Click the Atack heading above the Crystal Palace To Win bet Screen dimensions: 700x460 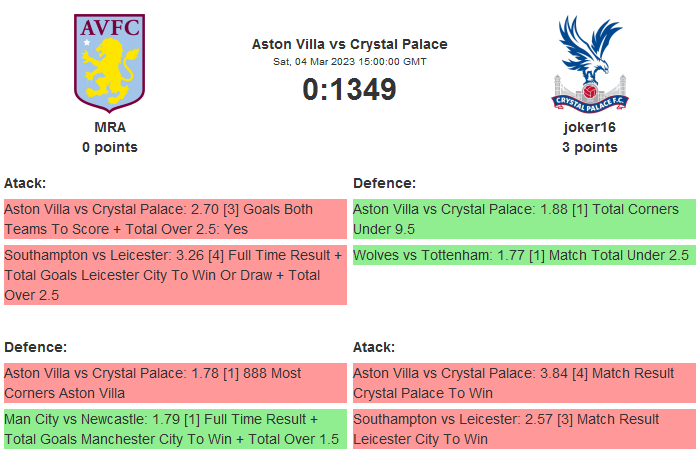(374, 347)
